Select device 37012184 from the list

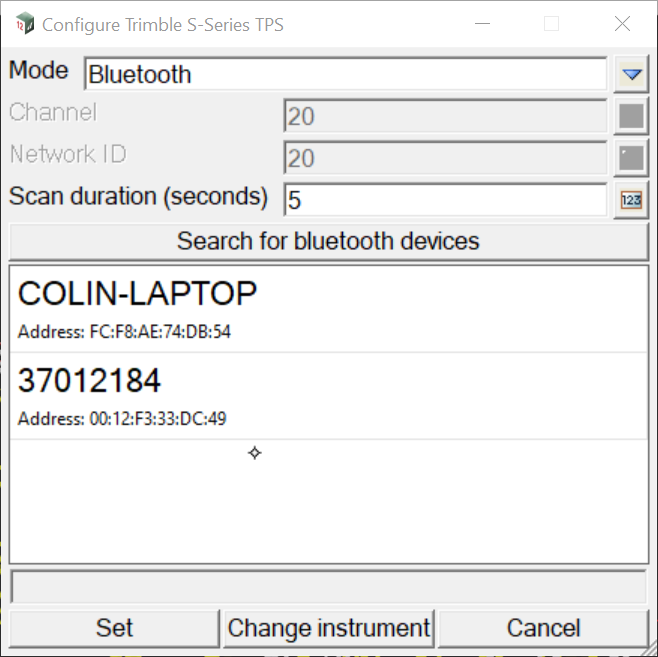[x=328, y=396]
